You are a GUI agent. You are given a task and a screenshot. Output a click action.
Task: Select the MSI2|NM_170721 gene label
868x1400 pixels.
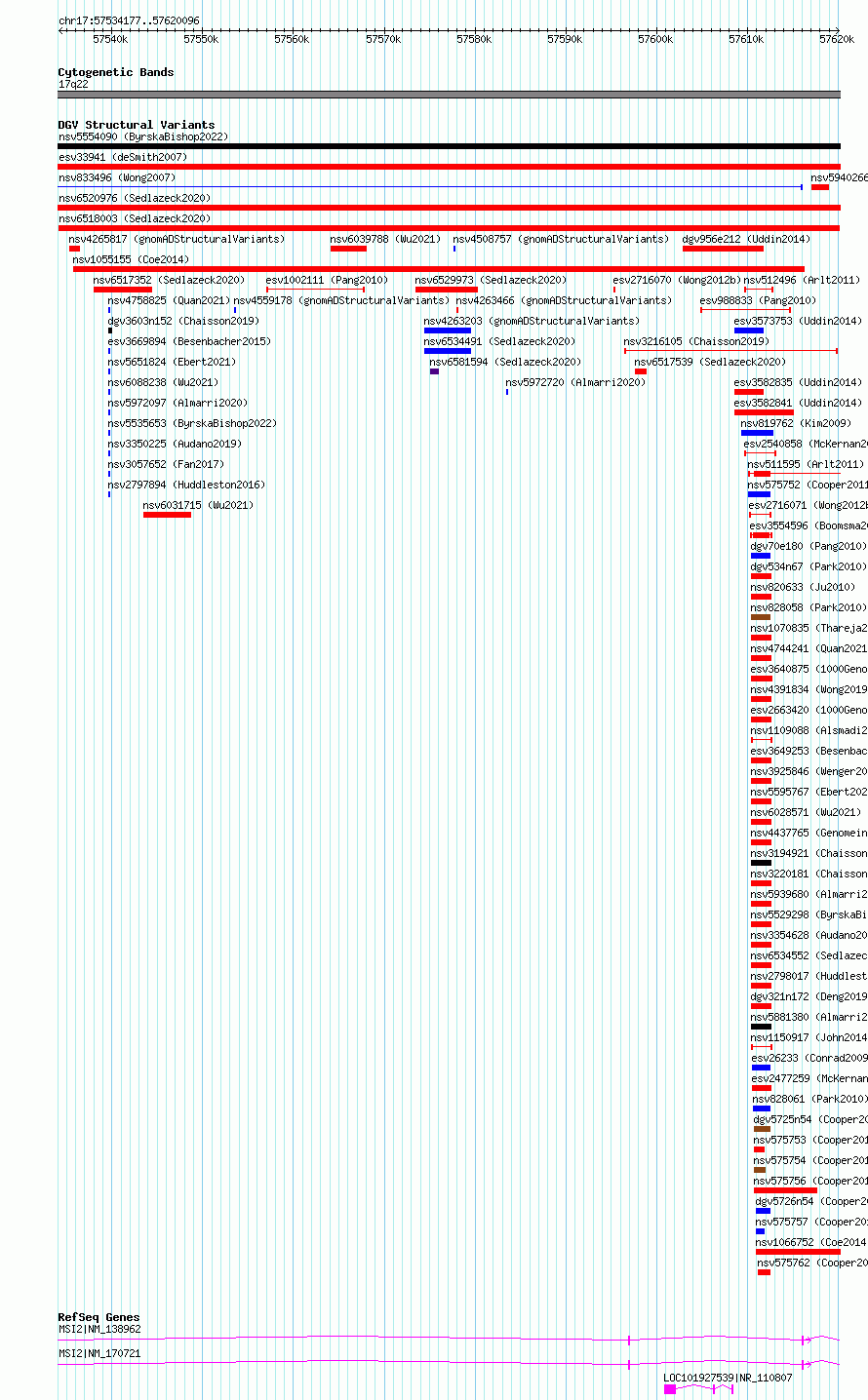pos(99,1353)
